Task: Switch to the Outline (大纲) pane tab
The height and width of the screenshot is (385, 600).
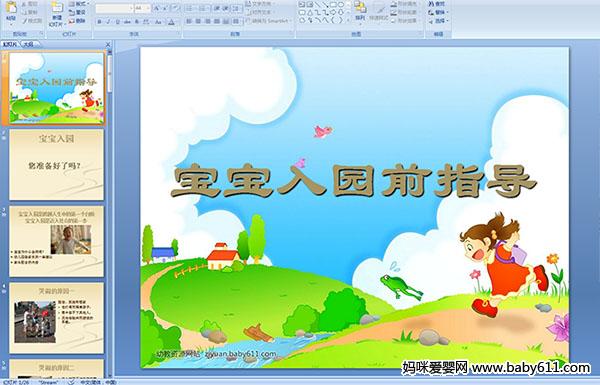Action: pos(29,44)
